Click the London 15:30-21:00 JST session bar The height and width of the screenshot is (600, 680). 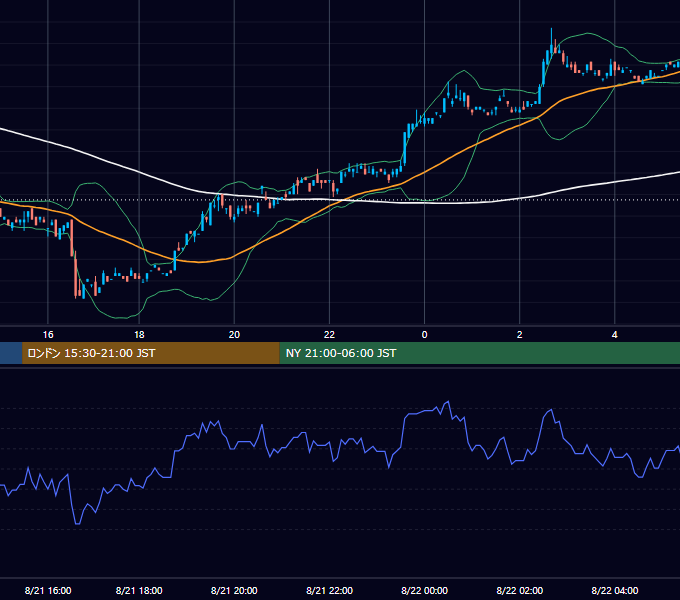[x=151, y=353]
